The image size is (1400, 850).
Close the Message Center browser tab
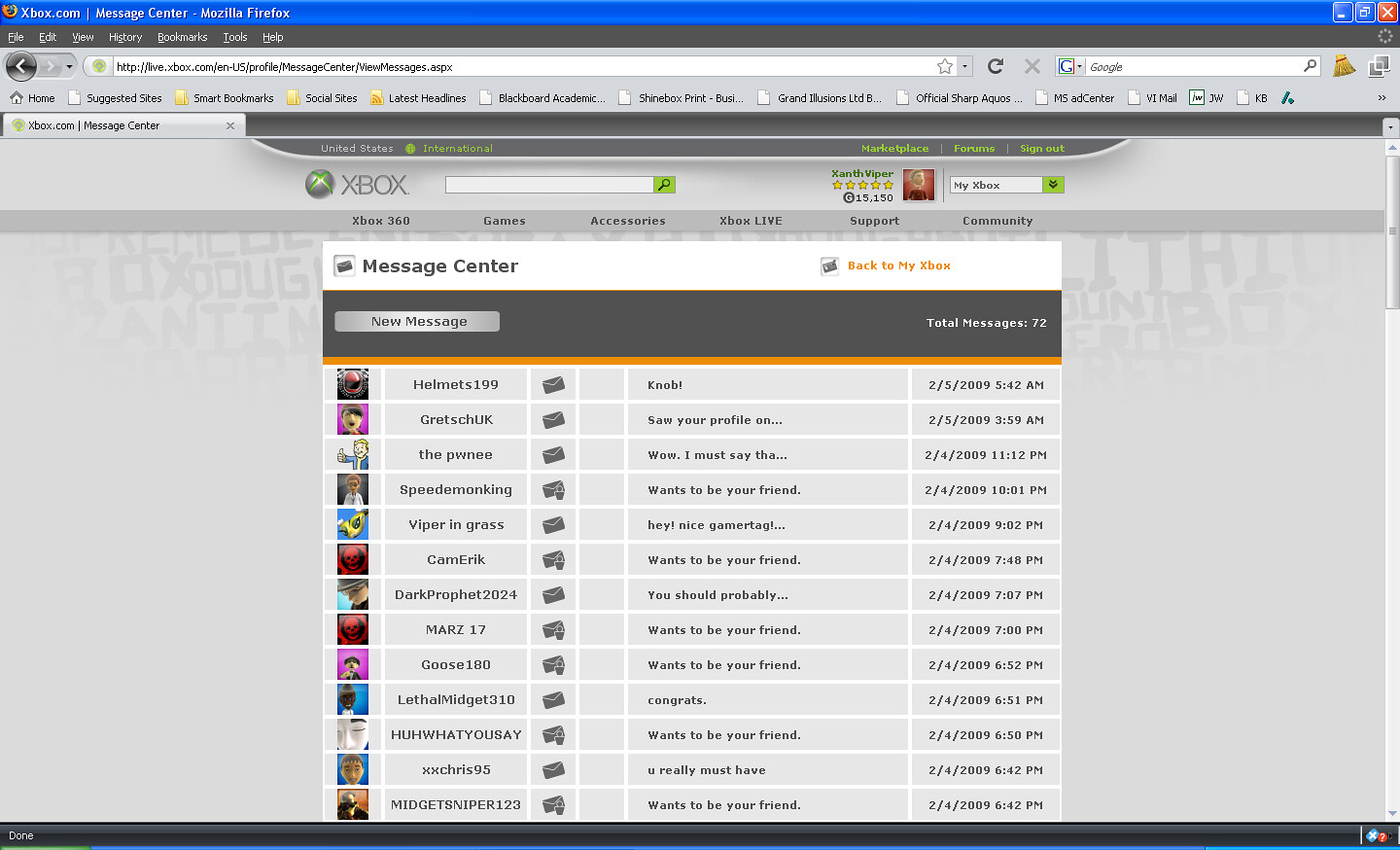(x=230, y=125)
